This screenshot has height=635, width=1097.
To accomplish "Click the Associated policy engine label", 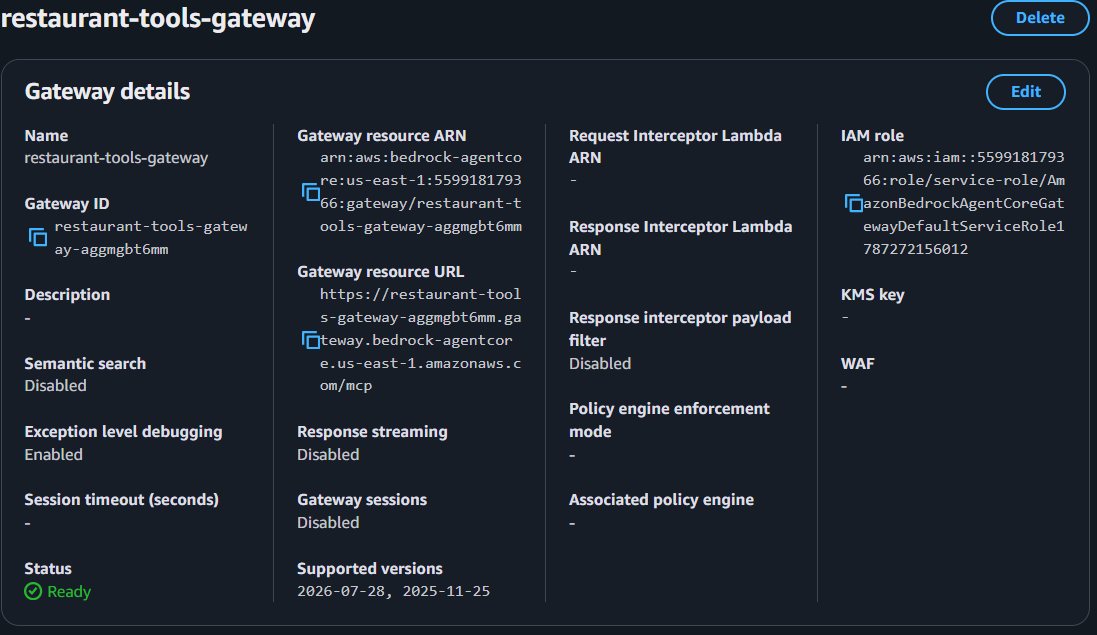I will coord(661,499).
